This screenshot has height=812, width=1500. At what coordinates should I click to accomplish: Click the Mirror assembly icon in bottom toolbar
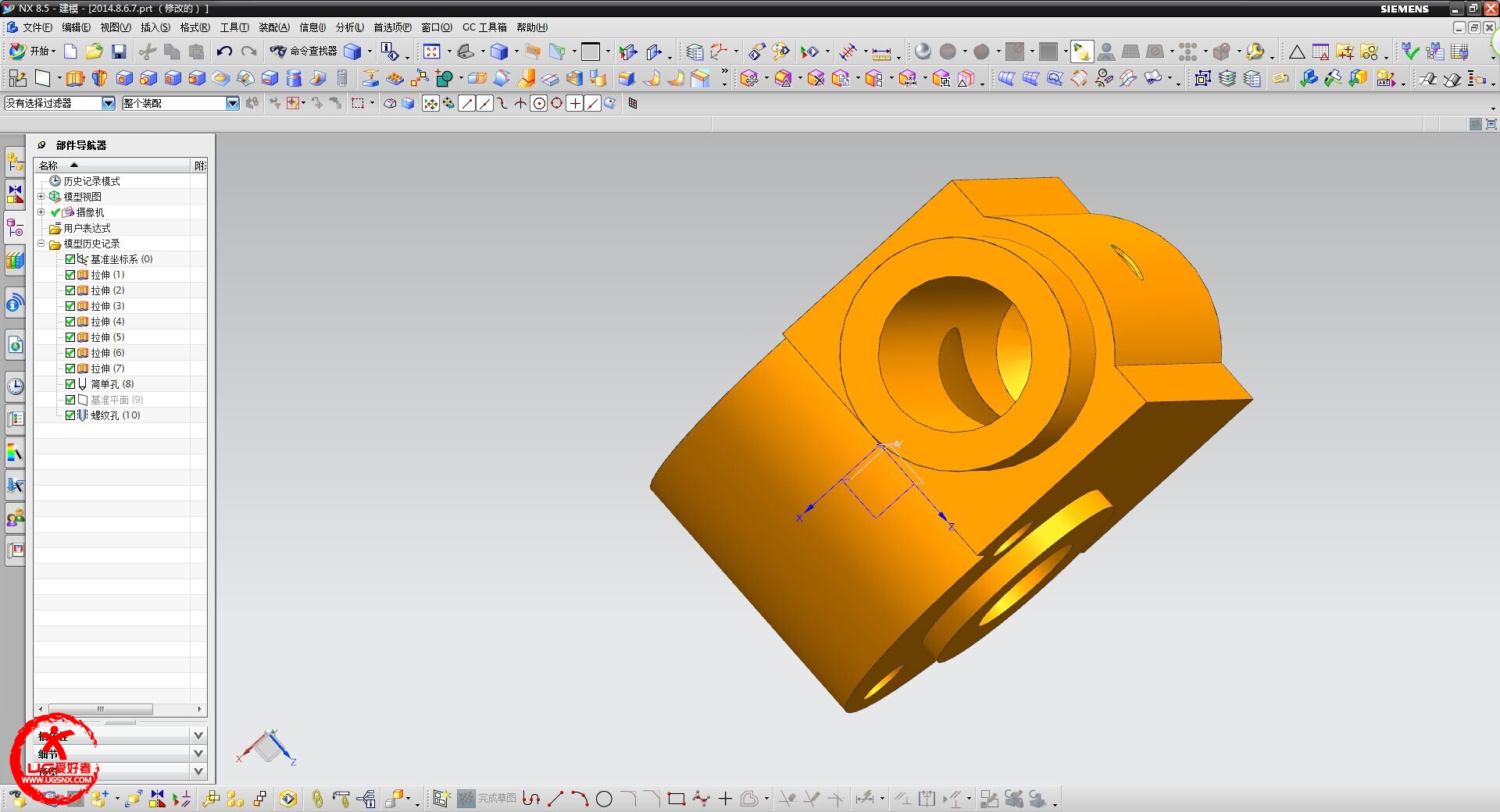pos(157,799)
